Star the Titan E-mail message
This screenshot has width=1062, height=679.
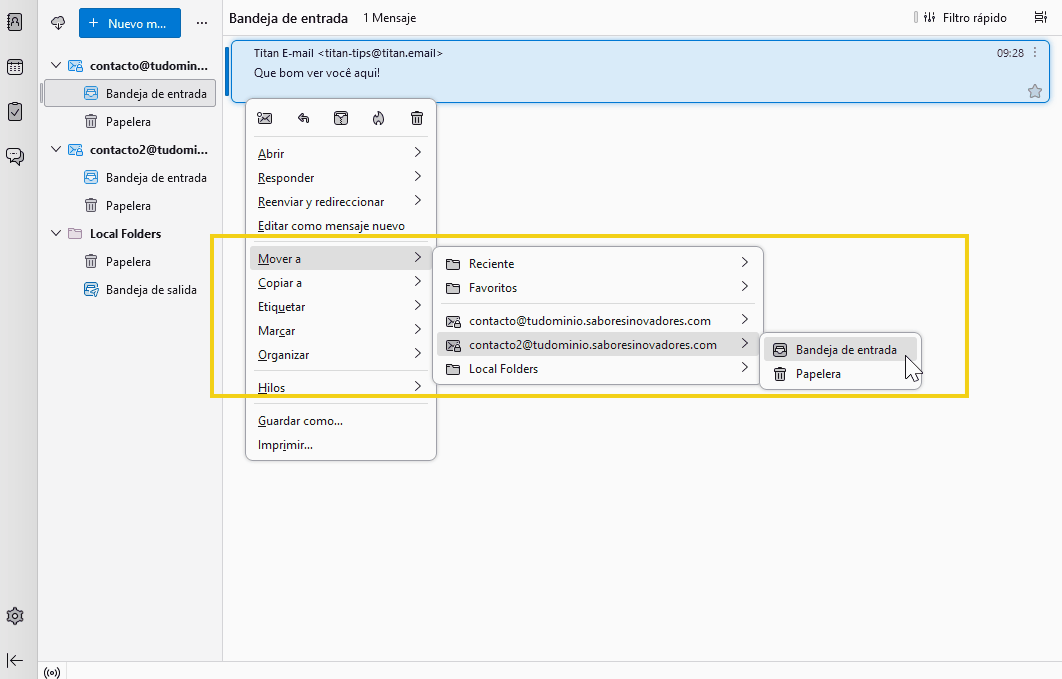tap(1034, 91)
